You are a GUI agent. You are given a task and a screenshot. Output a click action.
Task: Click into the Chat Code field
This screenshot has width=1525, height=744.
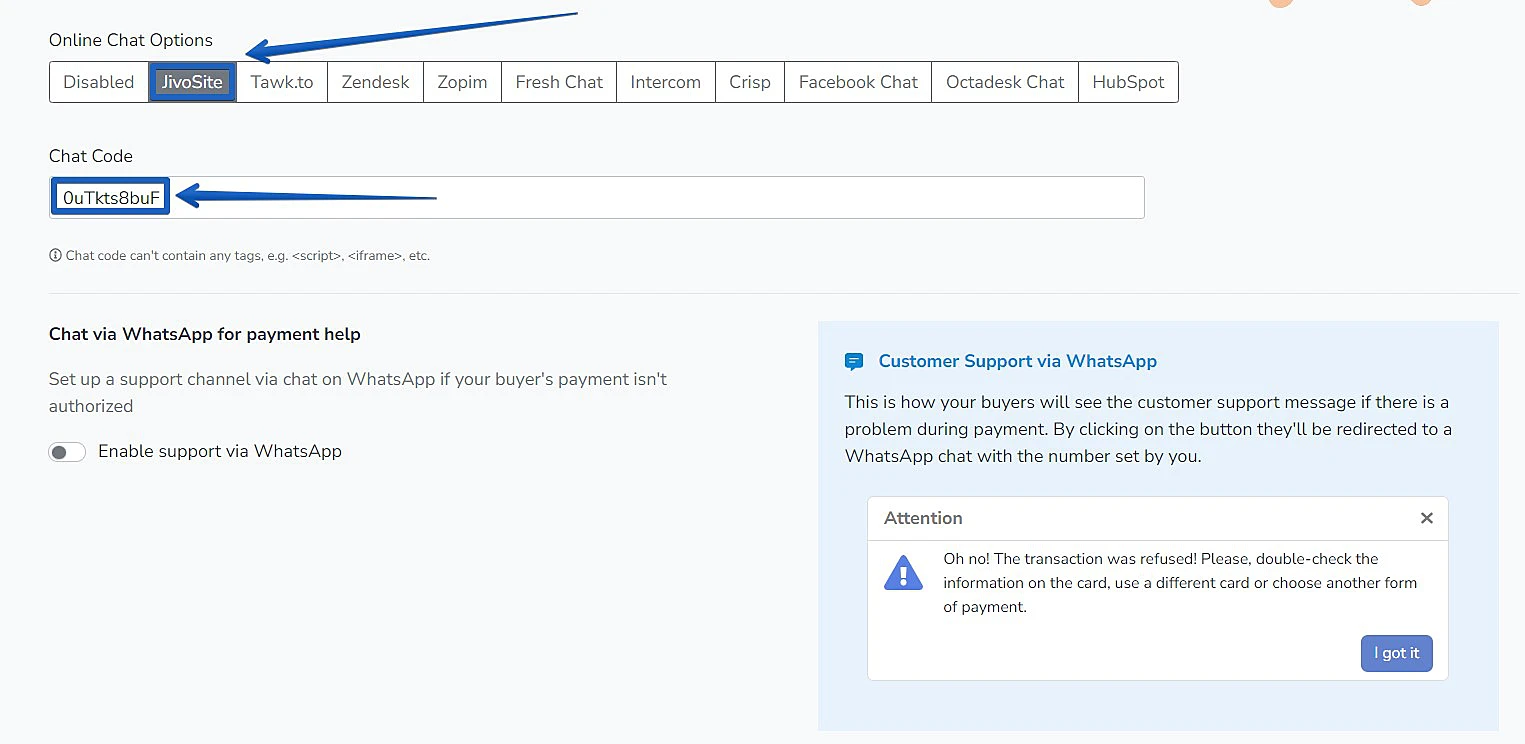650,198
